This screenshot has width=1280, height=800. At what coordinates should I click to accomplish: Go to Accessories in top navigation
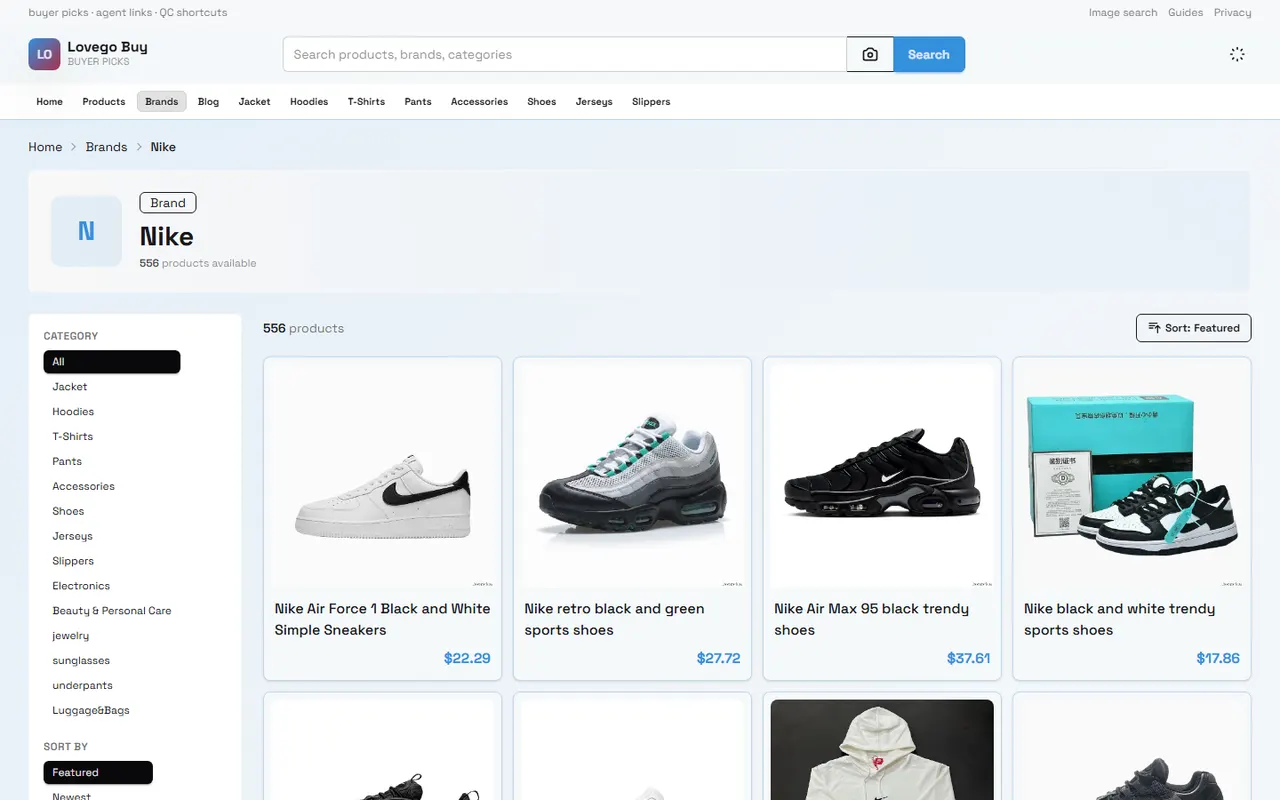point(479,101)
